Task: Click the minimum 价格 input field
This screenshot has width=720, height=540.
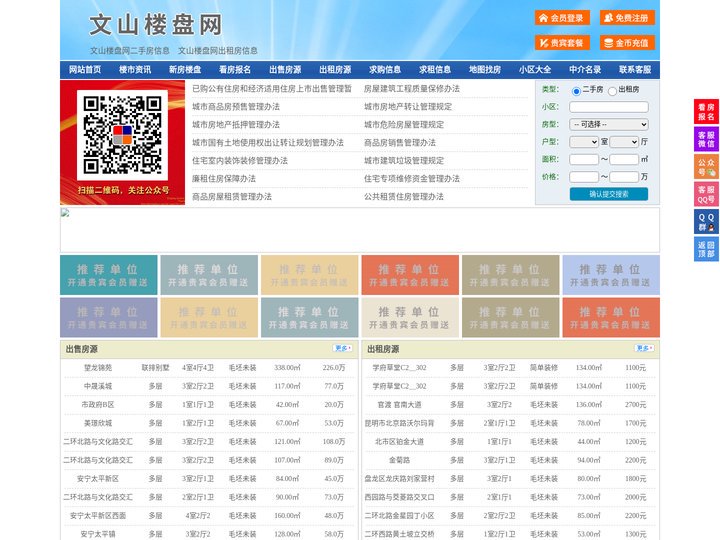Action: tap(584, 177)
